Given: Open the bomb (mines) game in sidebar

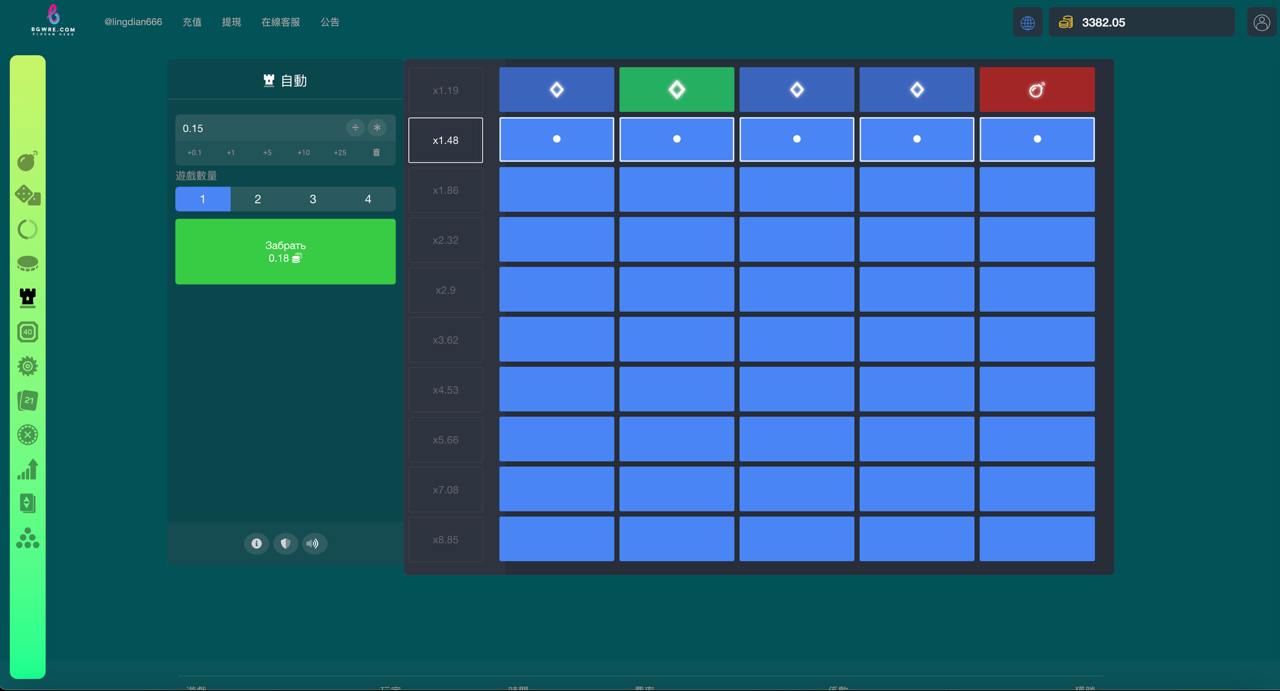Looking at the screenshot, I should (28, 161).
